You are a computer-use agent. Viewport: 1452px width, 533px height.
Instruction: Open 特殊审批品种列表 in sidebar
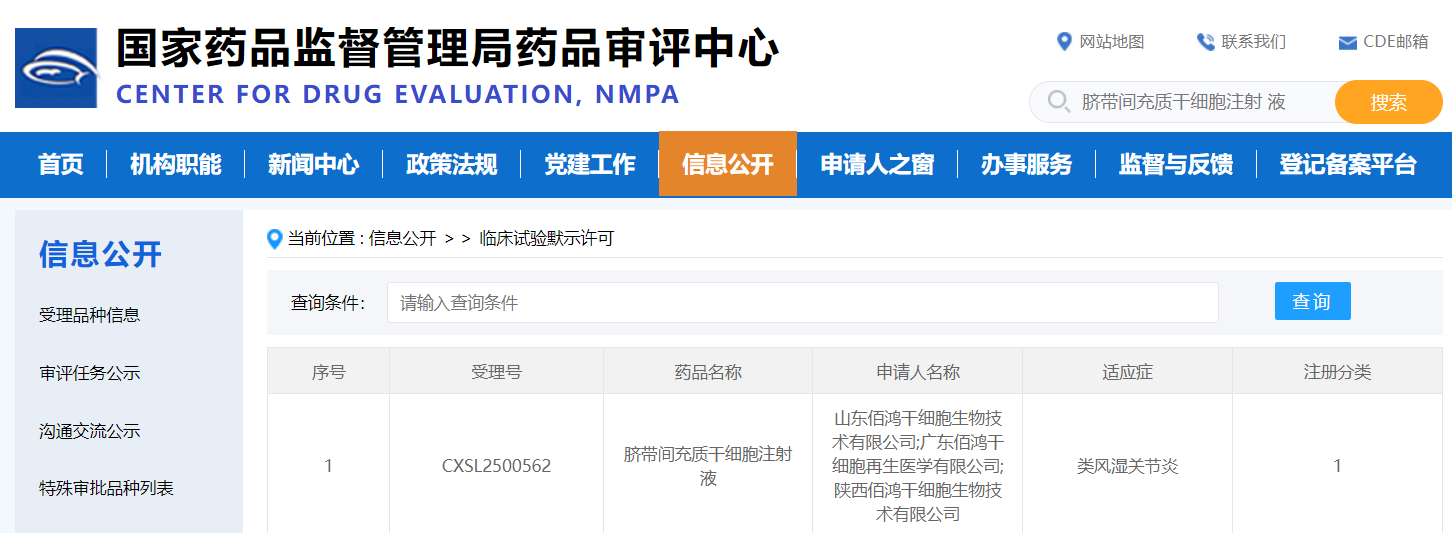click(x=106, y=489)
